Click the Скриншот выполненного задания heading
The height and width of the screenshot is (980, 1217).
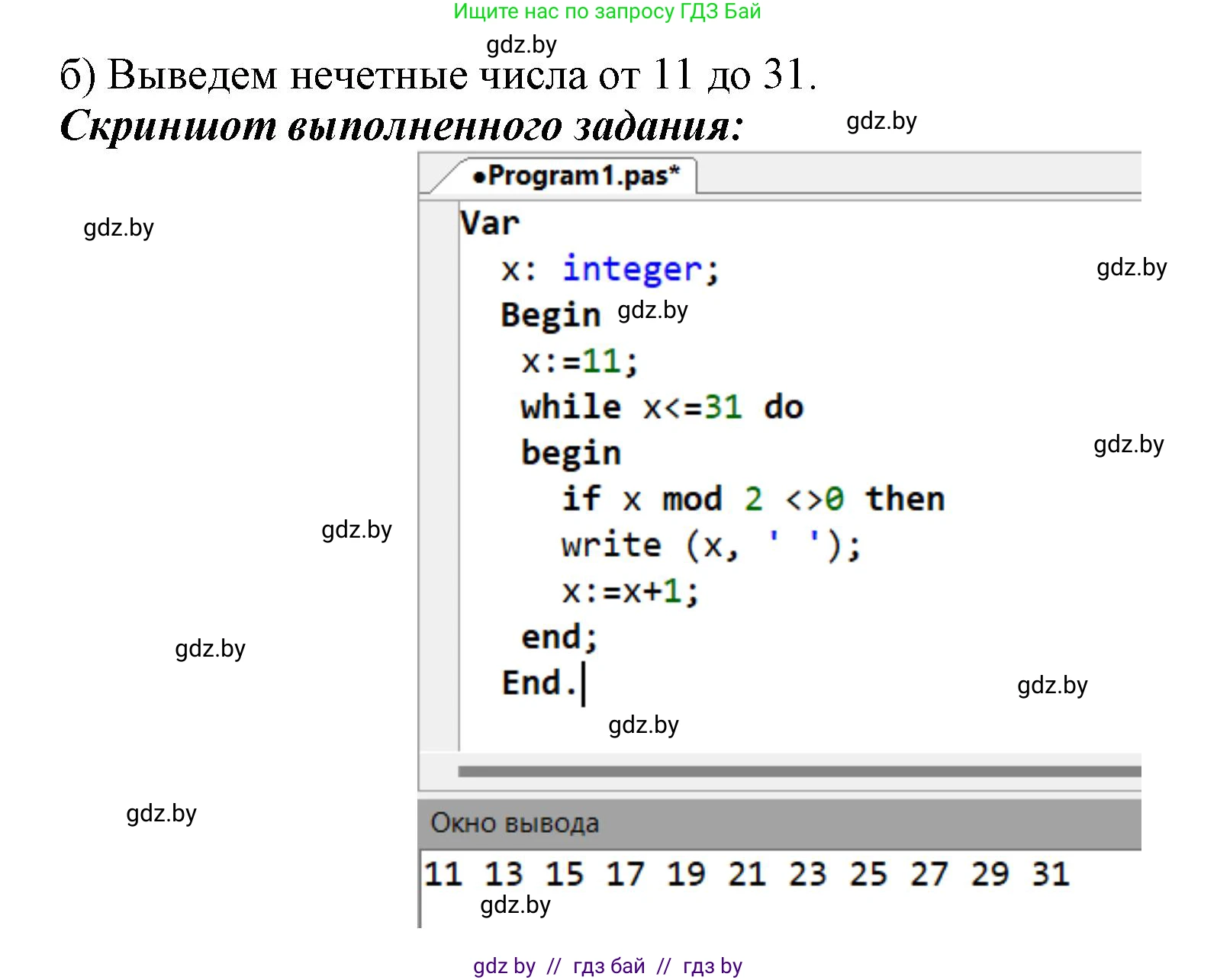pos(401,126)
